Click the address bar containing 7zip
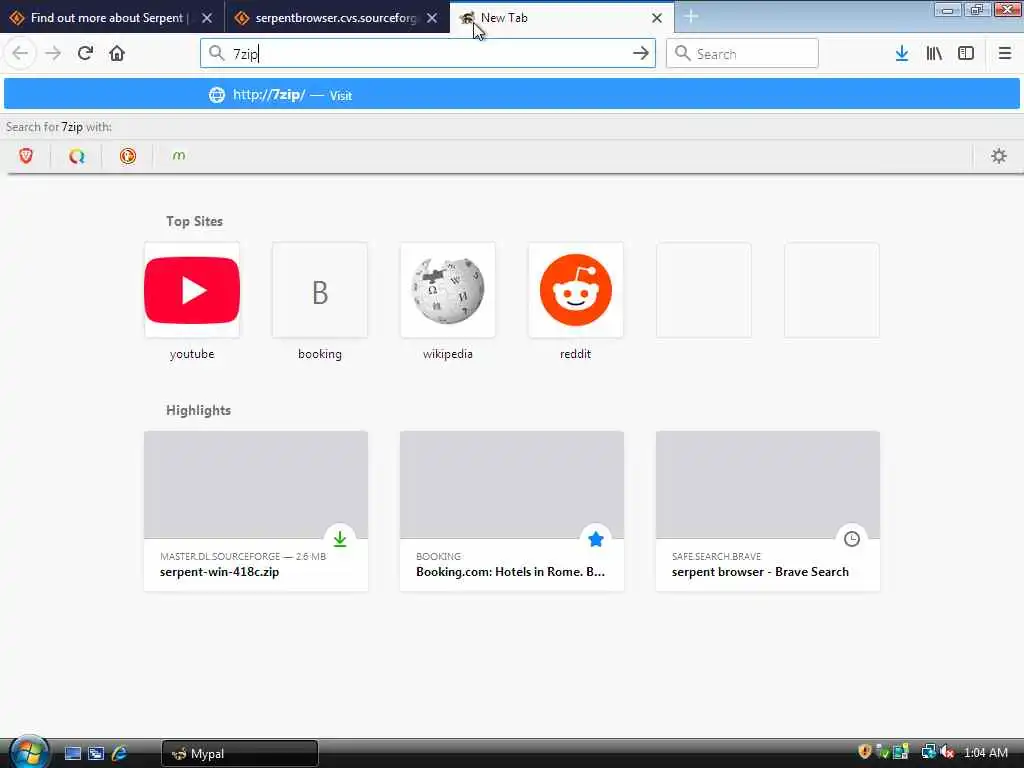This screenshot has height=768, width=1024. (428, 53)
